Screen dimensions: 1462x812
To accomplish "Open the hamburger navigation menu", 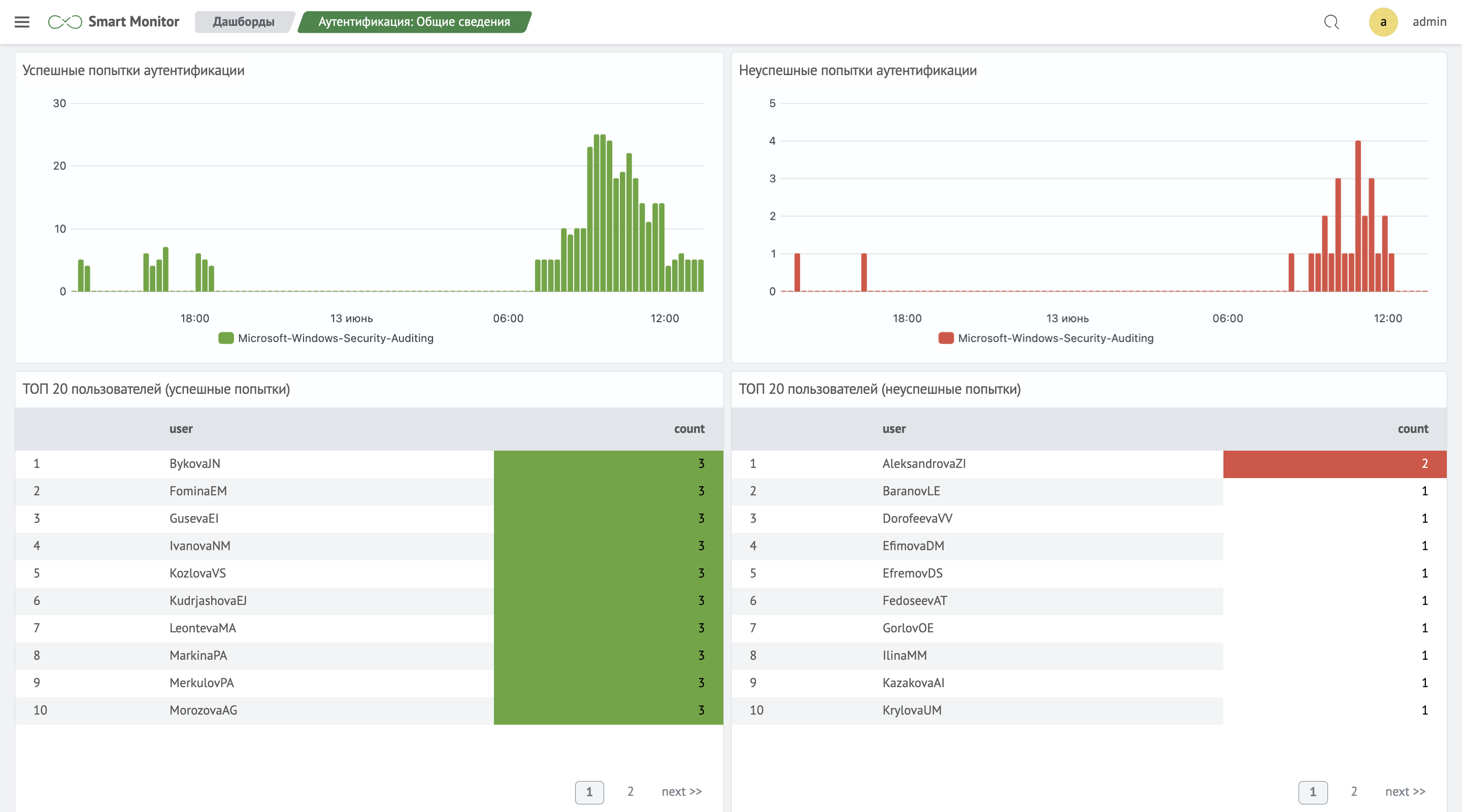I will pos(21,21).
